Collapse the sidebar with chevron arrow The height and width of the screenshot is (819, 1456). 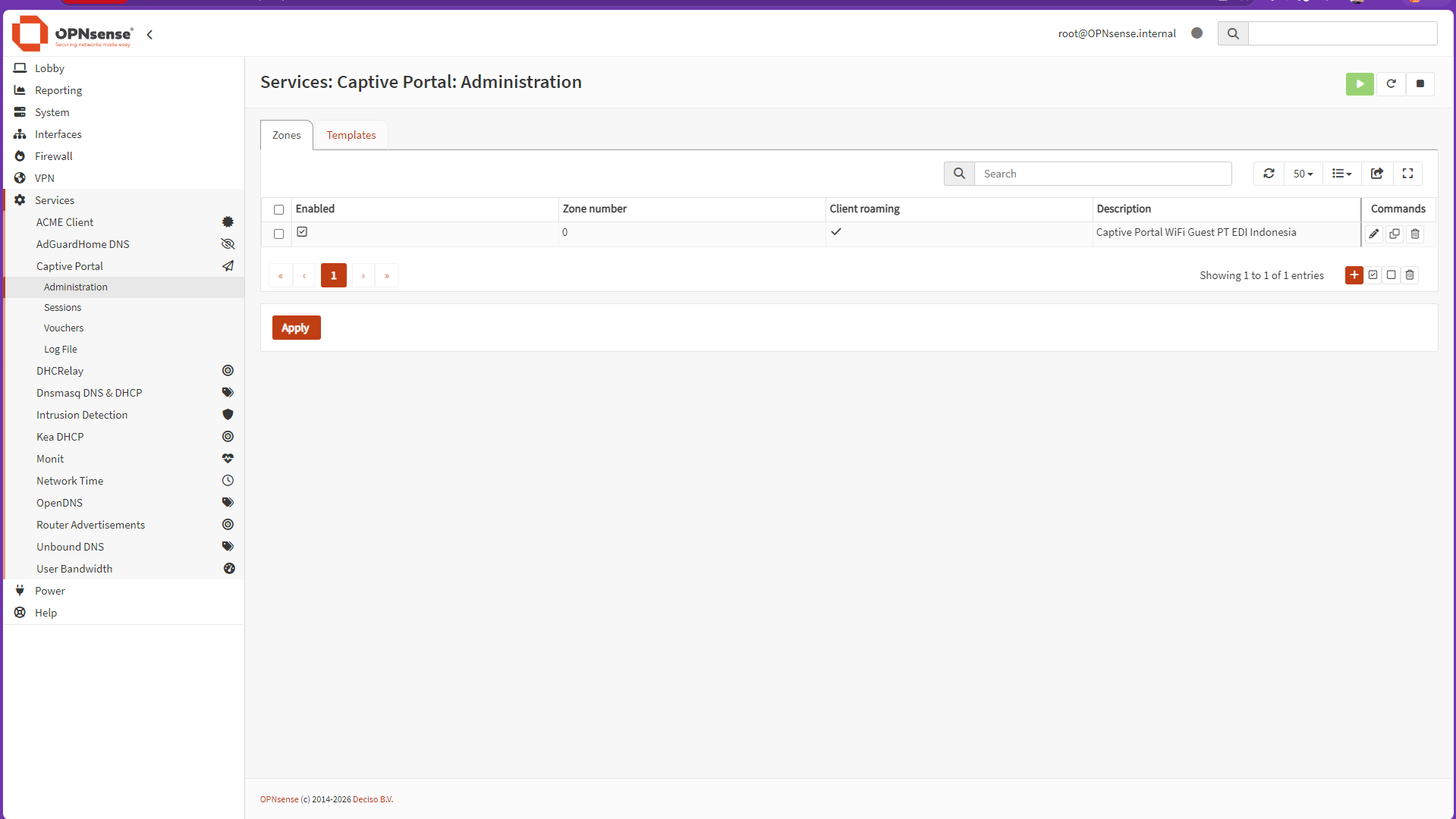tap(149, 34)
